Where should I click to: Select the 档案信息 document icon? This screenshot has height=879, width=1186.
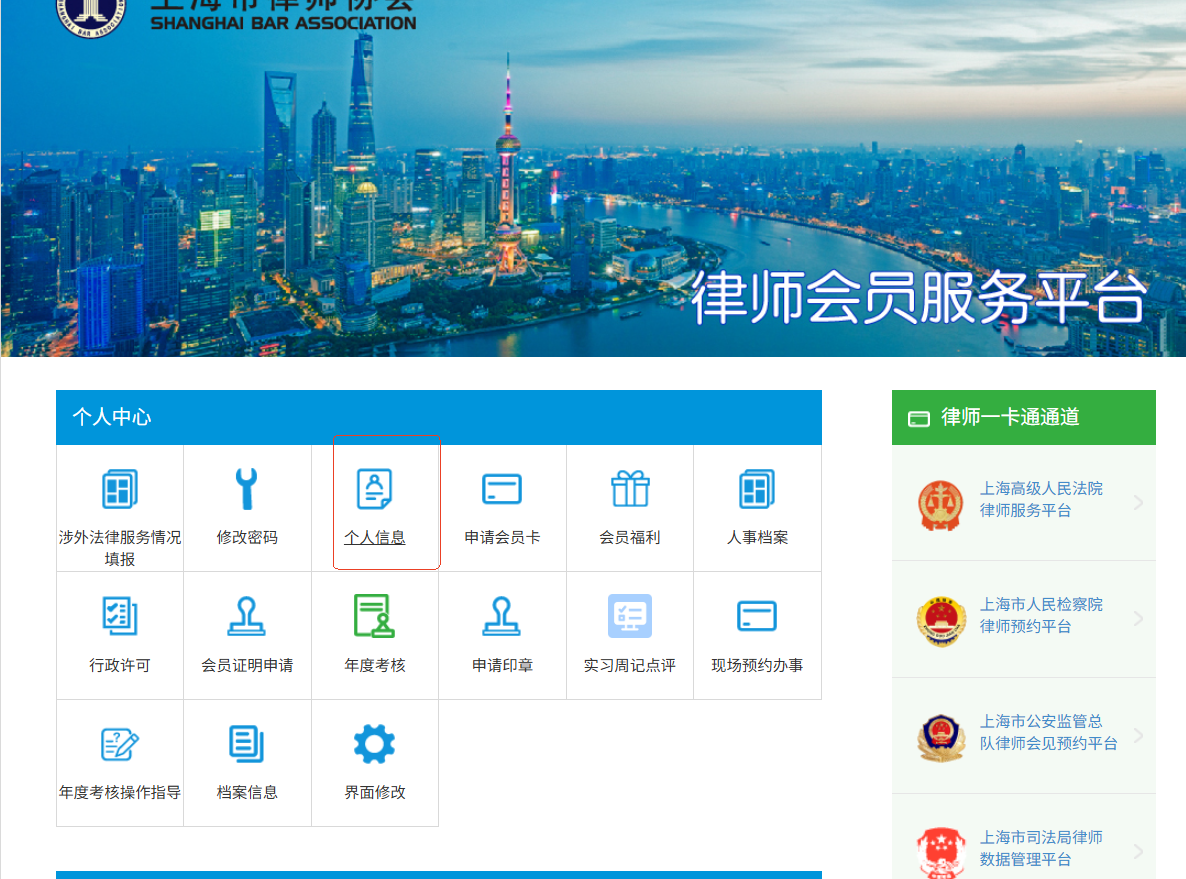click(x=247, y=744)
